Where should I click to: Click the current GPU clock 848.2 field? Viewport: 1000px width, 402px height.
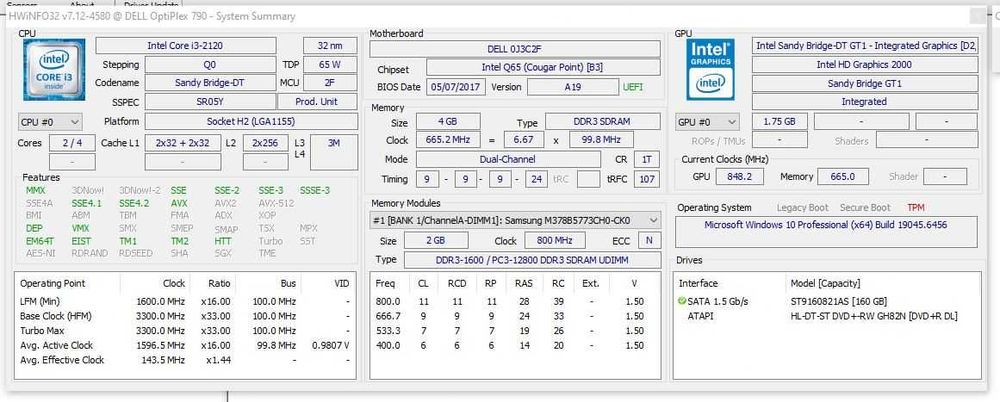click(x=739, y=176)
